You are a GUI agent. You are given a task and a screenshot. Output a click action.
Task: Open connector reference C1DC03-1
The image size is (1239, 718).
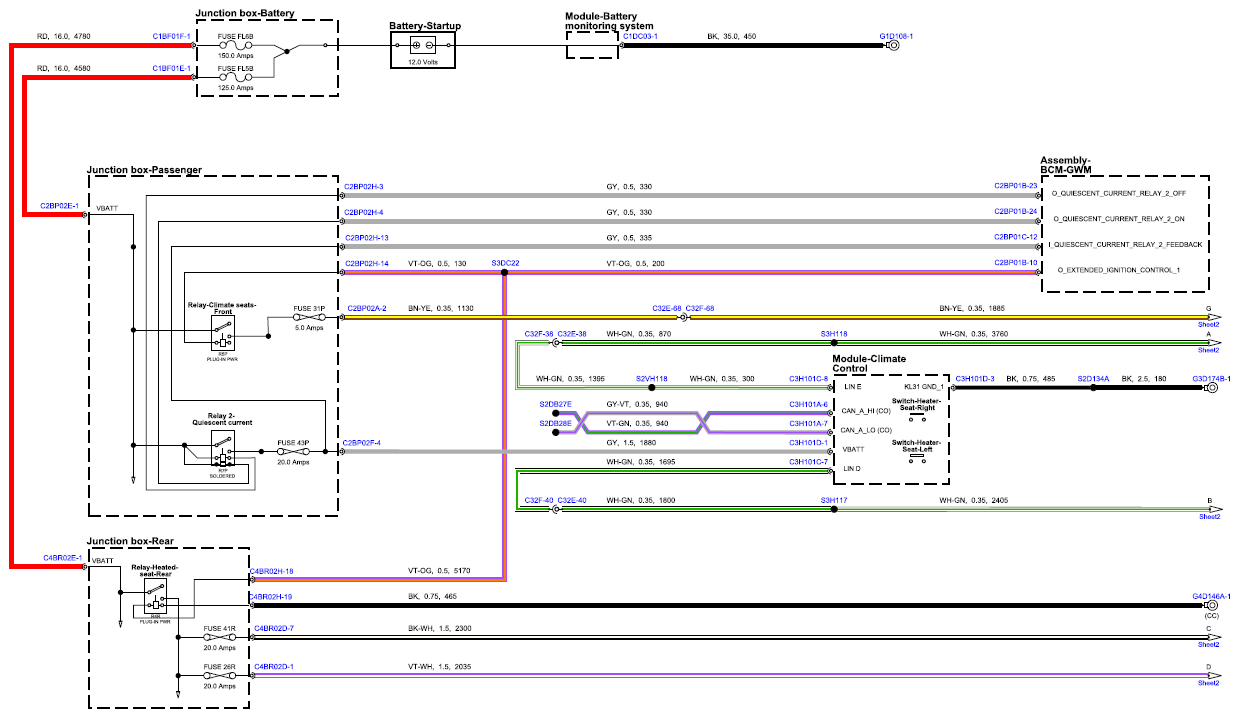click(641, 36)
